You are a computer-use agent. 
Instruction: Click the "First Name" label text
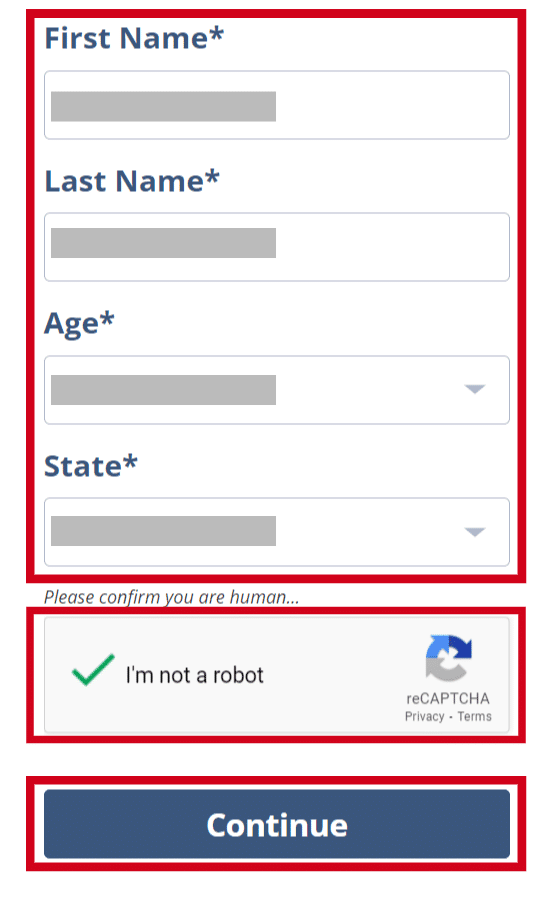pyautogui.click(x=126, y=38)
